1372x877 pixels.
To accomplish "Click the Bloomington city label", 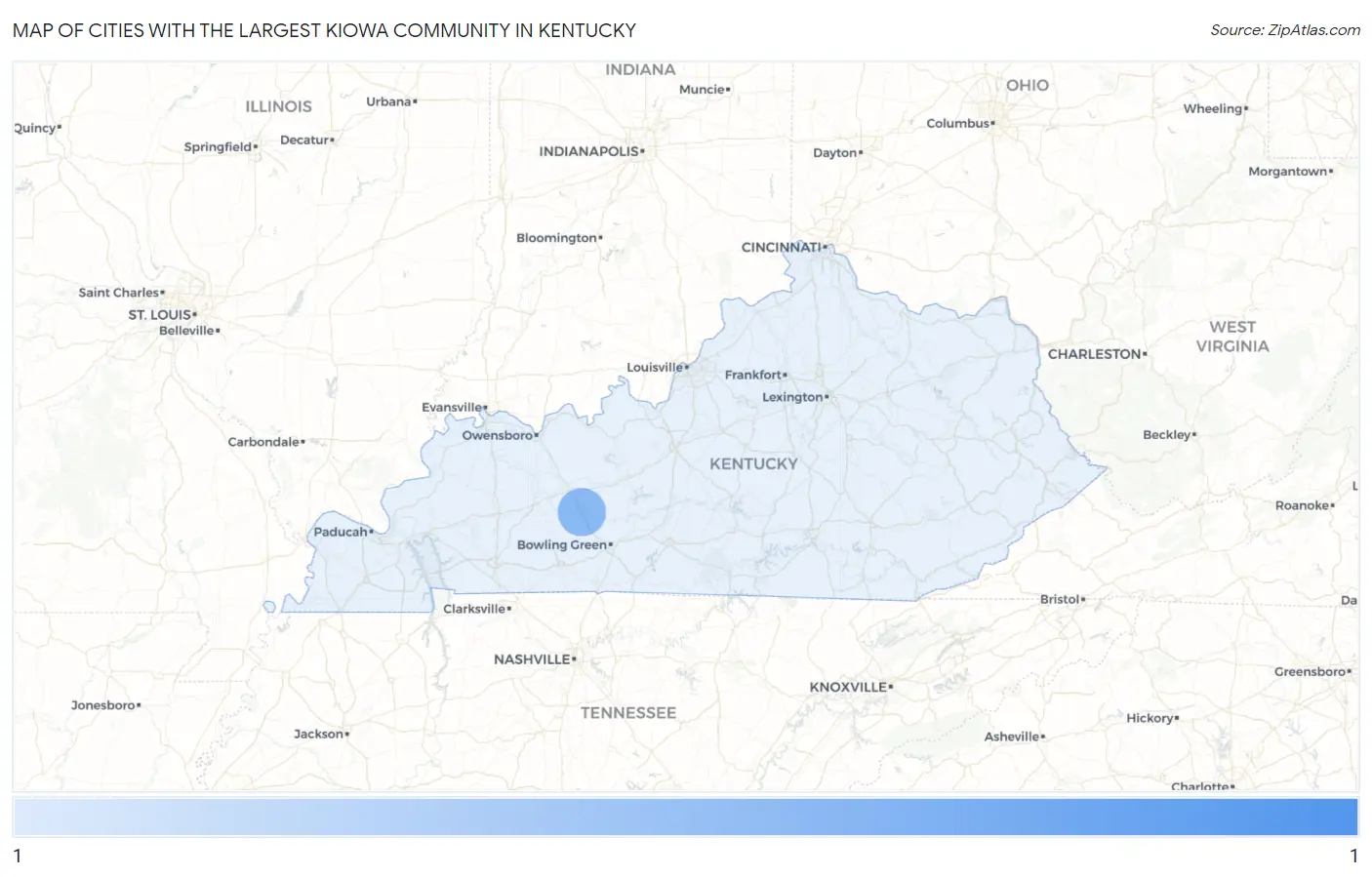I will coord(556,238).
